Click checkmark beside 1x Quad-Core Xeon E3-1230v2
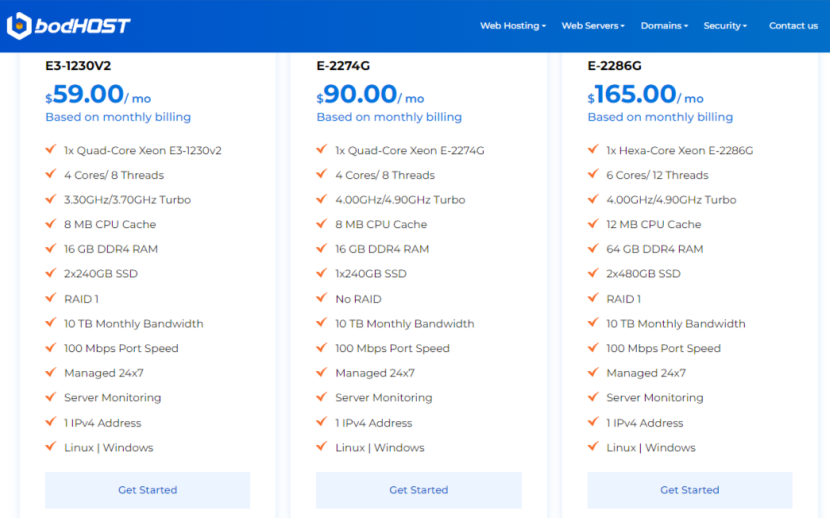The image size is (830, 518). (50, 150)
